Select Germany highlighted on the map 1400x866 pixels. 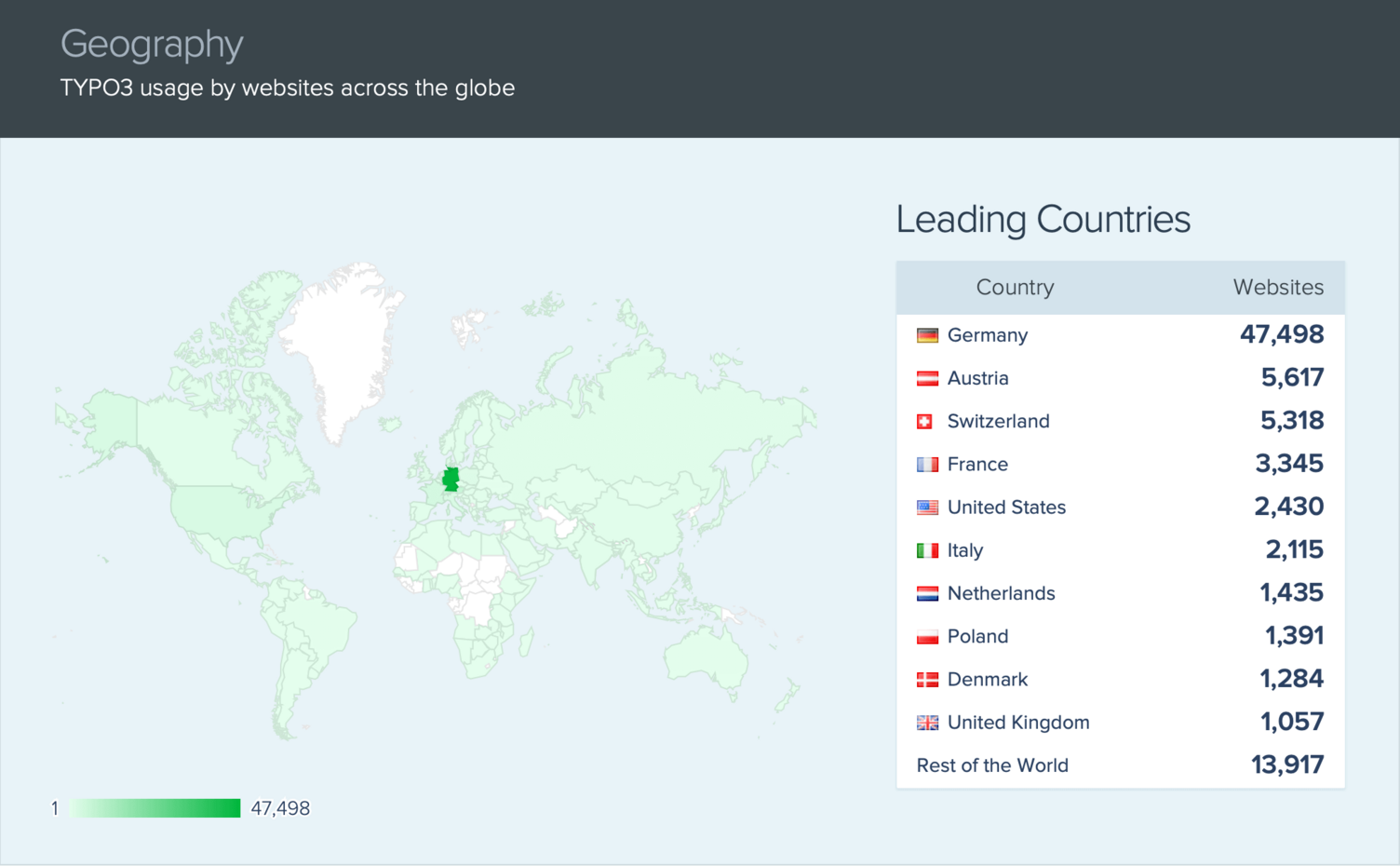click(x=451, y=477)
